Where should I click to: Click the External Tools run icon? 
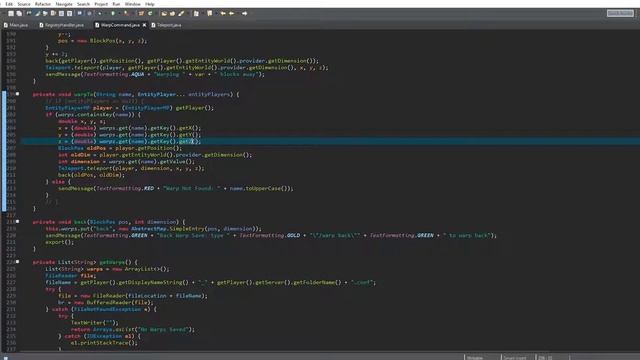coord(126,13)
